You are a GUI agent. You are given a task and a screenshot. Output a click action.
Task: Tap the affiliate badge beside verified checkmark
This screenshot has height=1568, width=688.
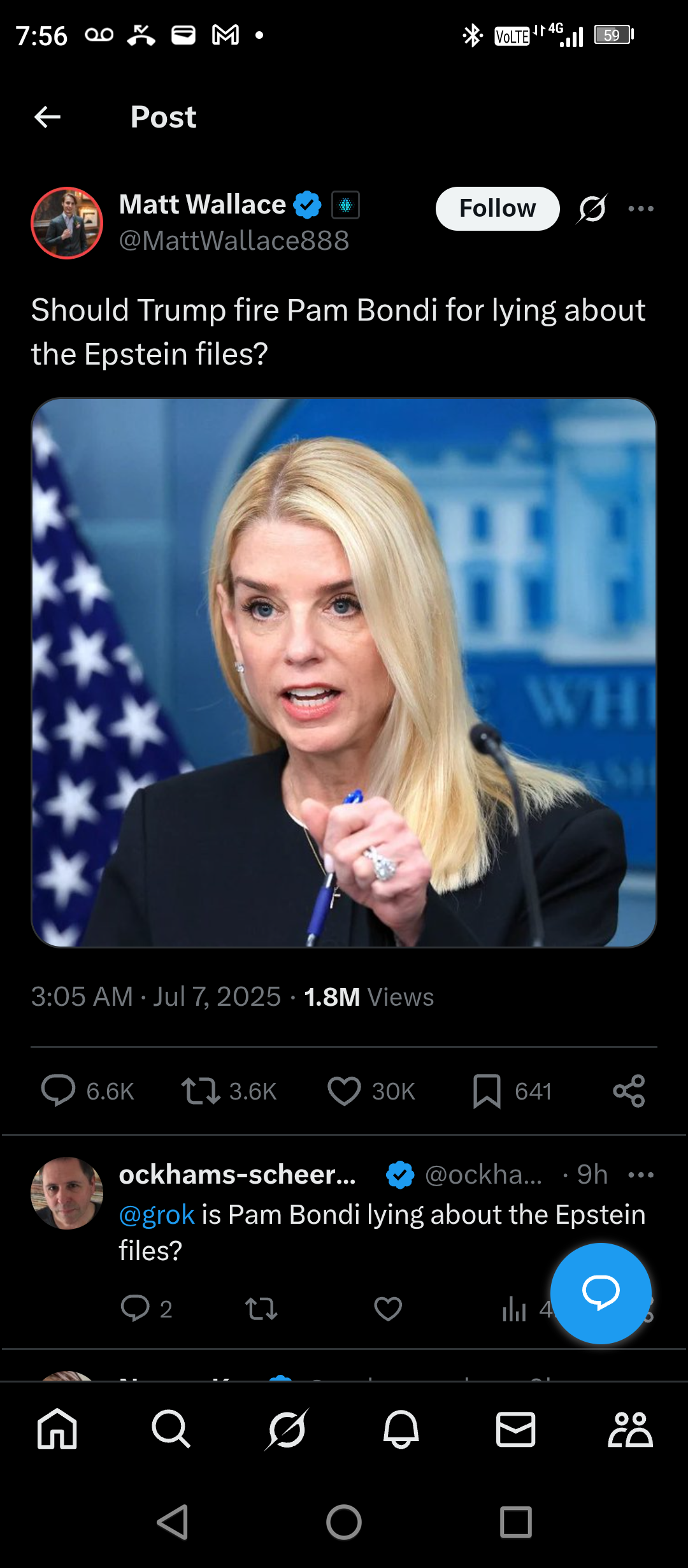(x=346, y=205)
